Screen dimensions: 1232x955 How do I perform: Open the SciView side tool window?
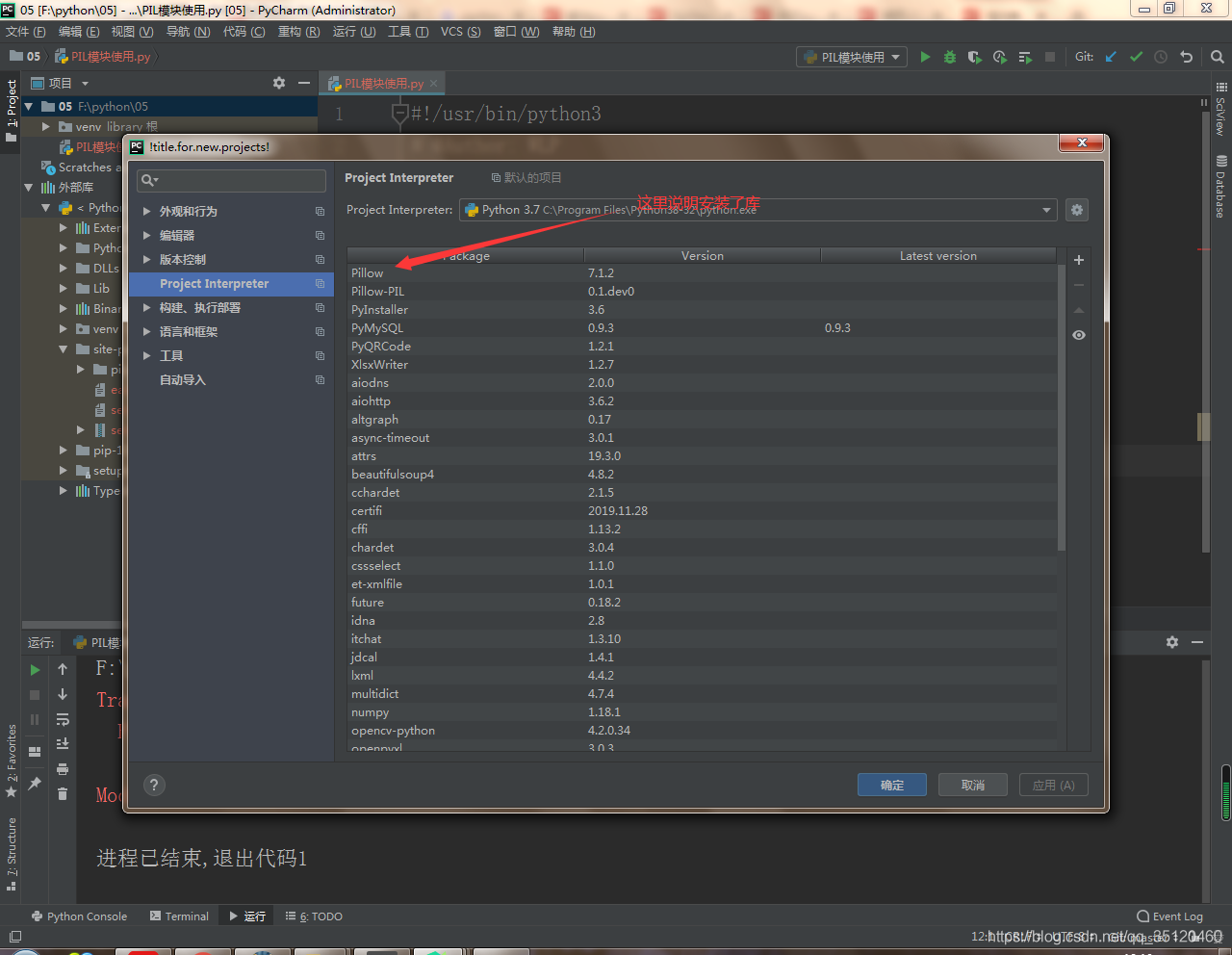click(x=1220, y=109)
